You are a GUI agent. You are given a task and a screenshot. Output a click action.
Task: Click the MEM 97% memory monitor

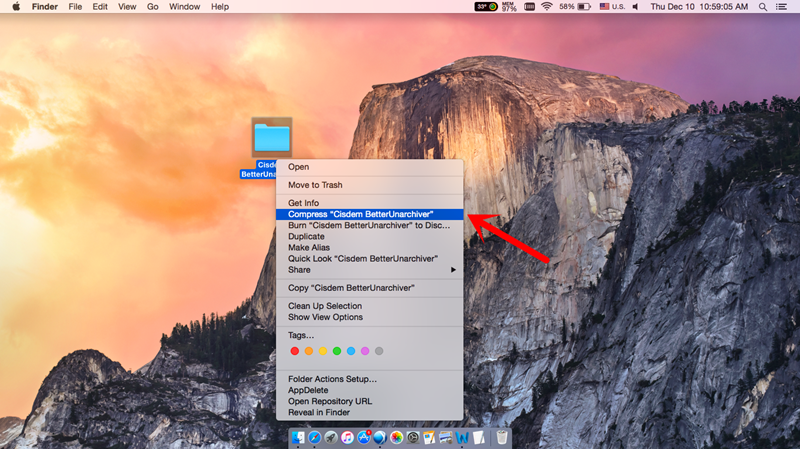[509, 7]
